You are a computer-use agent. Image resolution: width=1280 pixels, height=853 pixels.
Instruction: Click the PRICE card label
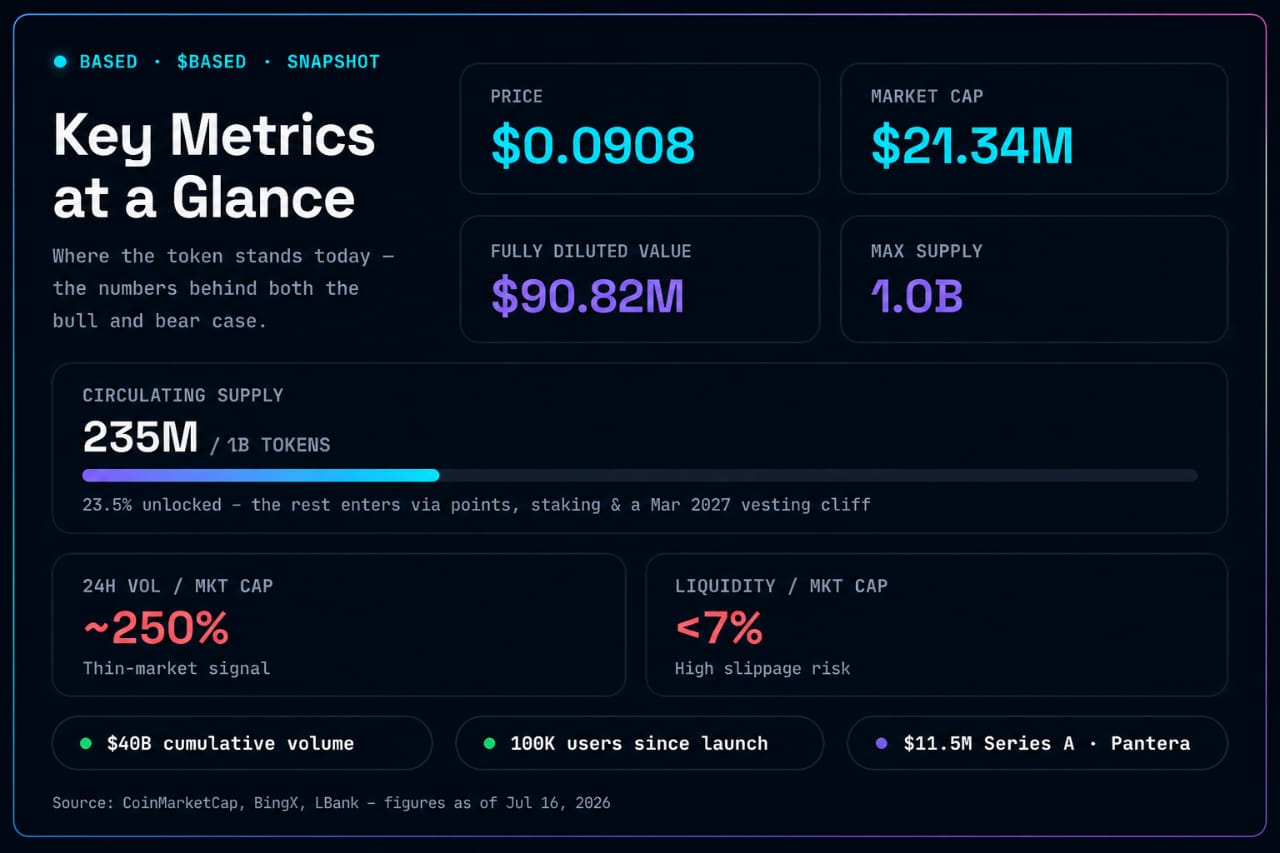click(x=516, y=97)
